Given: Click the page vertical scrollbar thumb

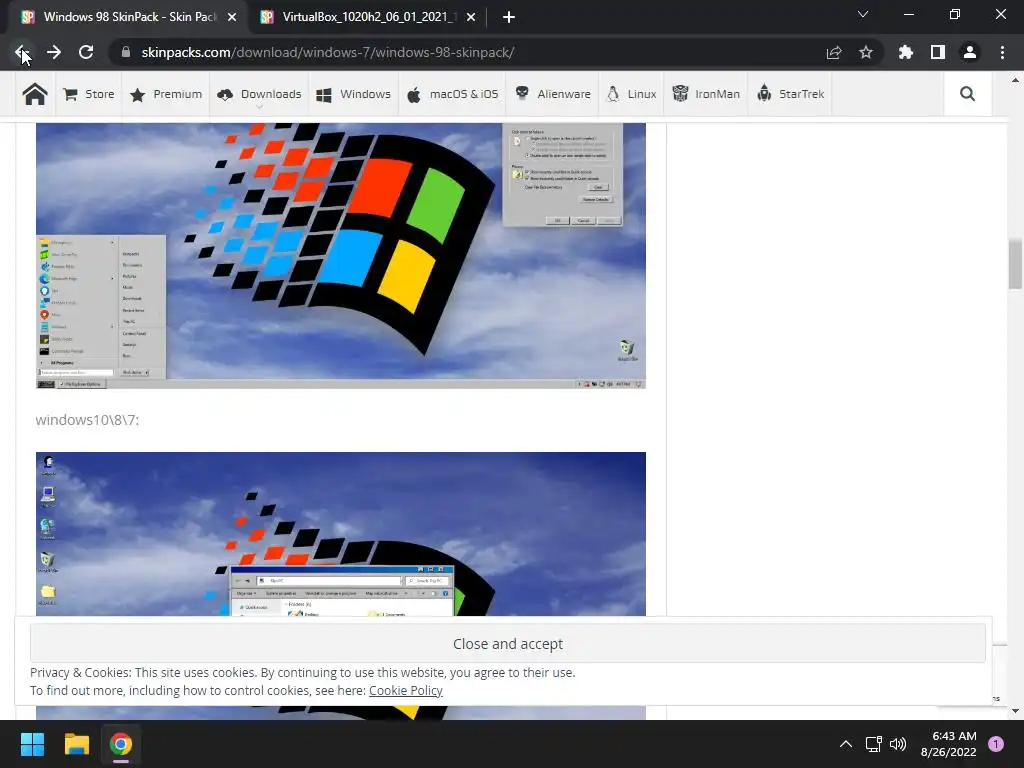Looking at the screenshot, I should point(1015,264).
